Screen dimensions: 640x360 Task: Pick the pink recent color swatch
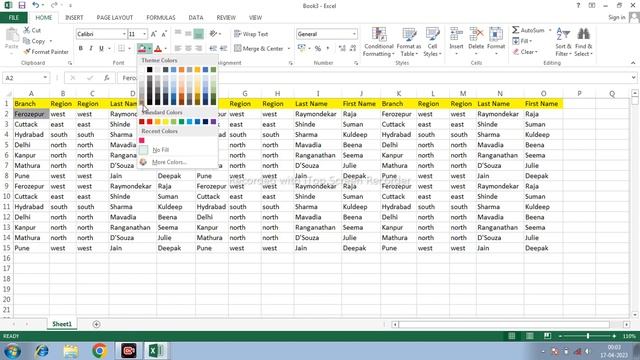click(142, 140)
